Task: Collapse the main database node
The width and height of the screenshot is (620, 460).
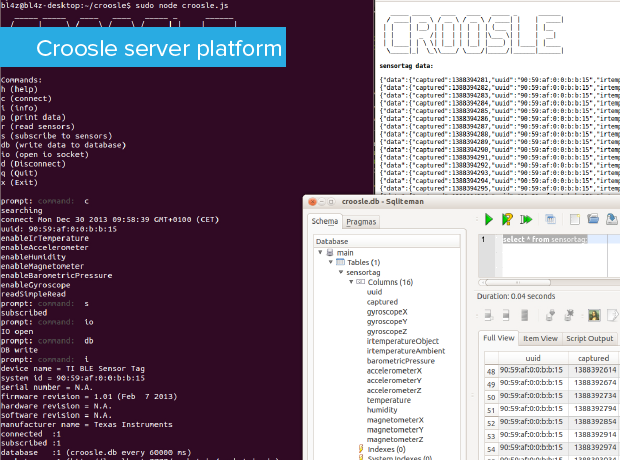Action: 320,252
